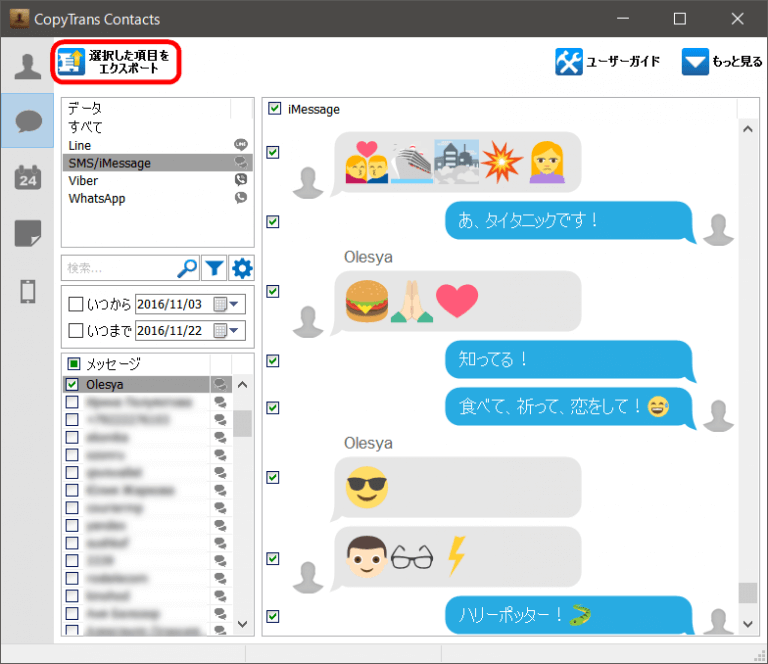Uncheck the 'ハリーポッター！' message checkbox
The image size is (768, 664).
tap(273, 617)
